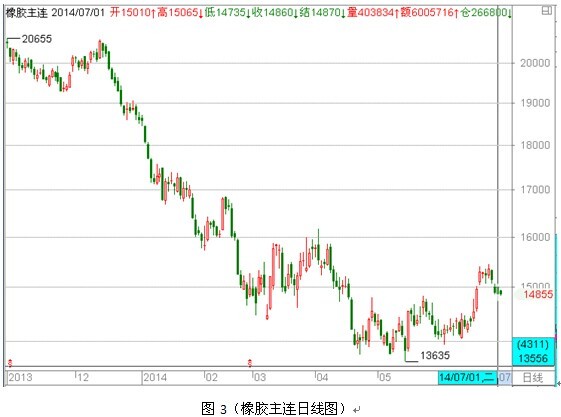Click the 17000 price axis label
The height and width of the screenshot is (417, 561).
[535, 190]
